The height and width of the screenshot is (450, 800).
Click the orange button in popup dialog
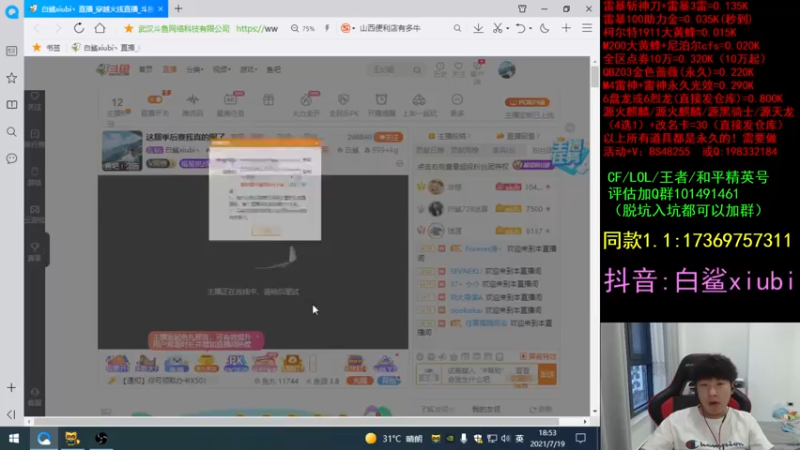[x=266, y=231]
